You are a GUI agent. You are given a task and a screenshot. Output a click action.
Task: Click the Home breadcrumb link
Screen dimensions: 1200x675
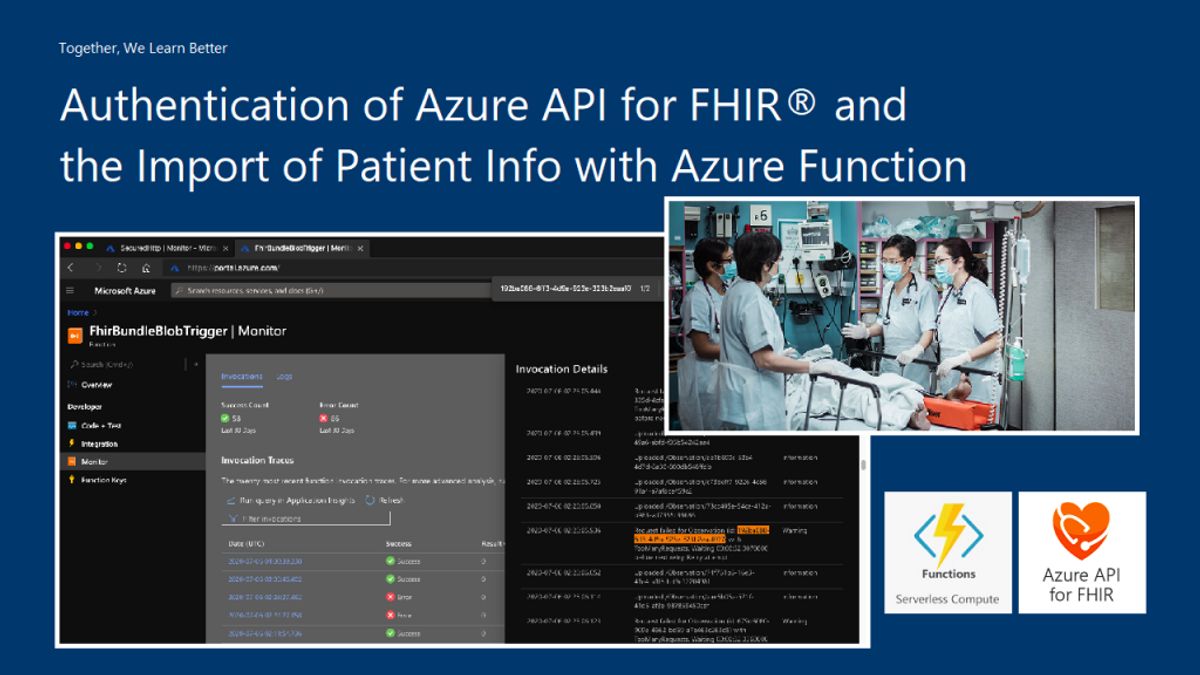[76, 313]
